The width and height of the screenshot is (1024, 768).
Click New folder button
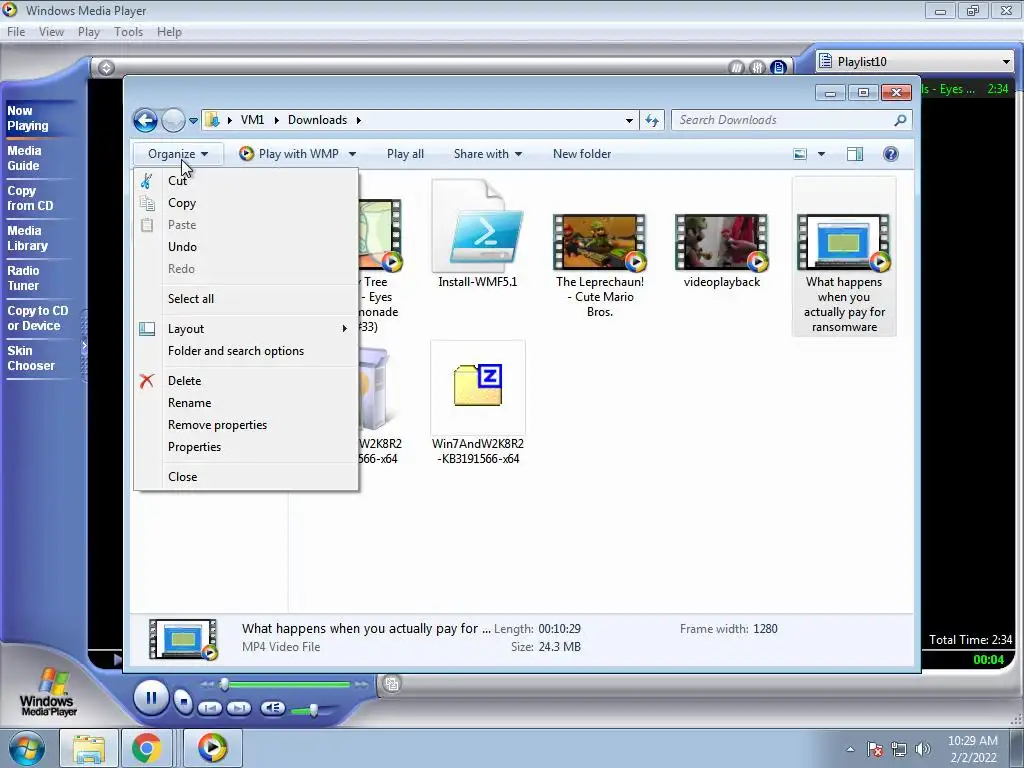click(x=582, y=154)
